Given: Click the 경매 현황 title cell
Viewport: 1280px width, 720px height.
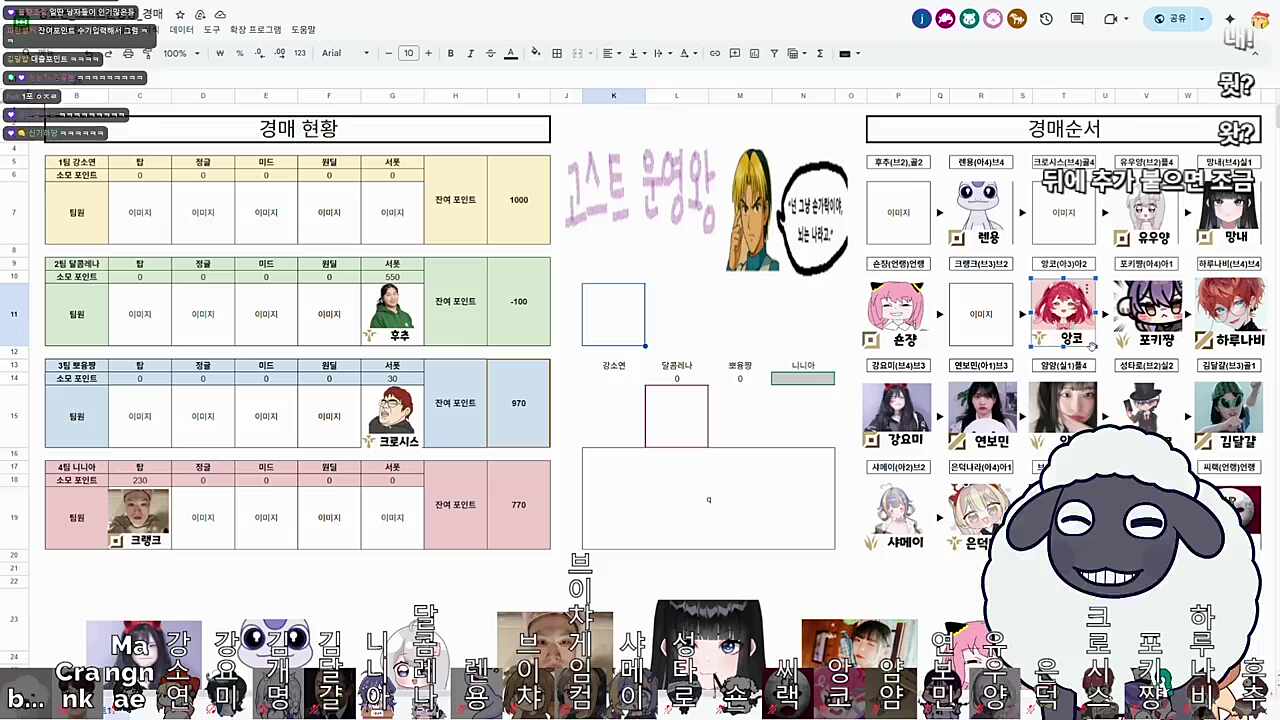Looking at the screenshot, I should point(298,129).
